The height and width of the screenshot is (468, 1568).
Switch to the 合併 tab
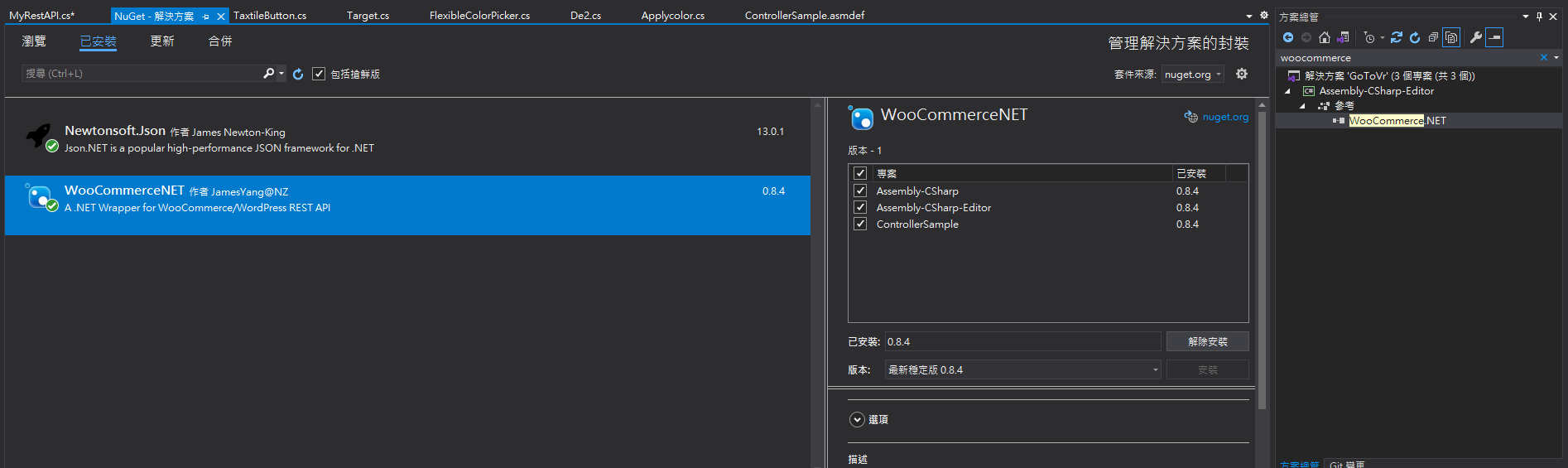(220, 41)
